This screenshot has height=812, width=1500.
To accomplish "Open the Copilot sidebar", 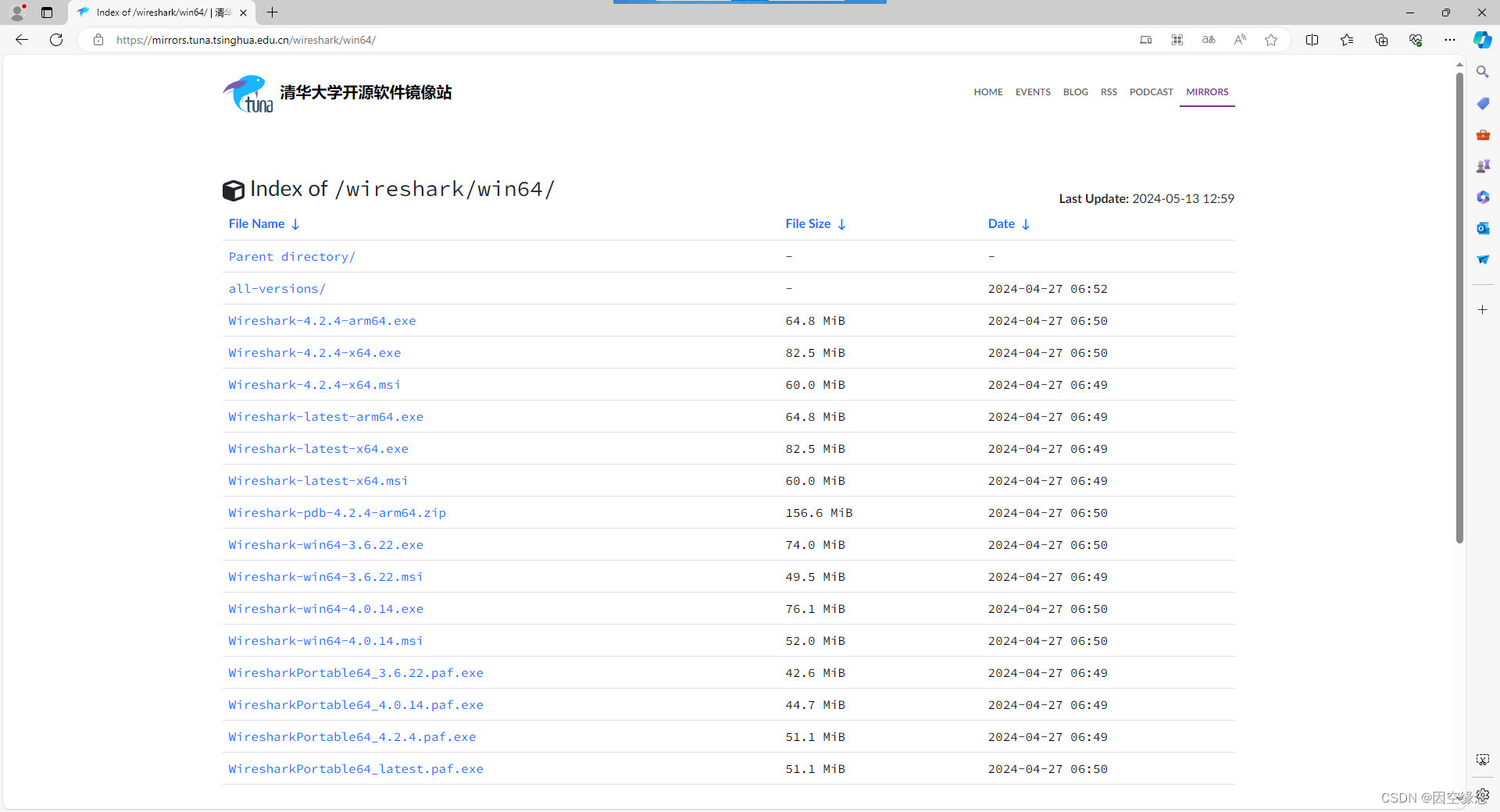I will [1482, 40].
